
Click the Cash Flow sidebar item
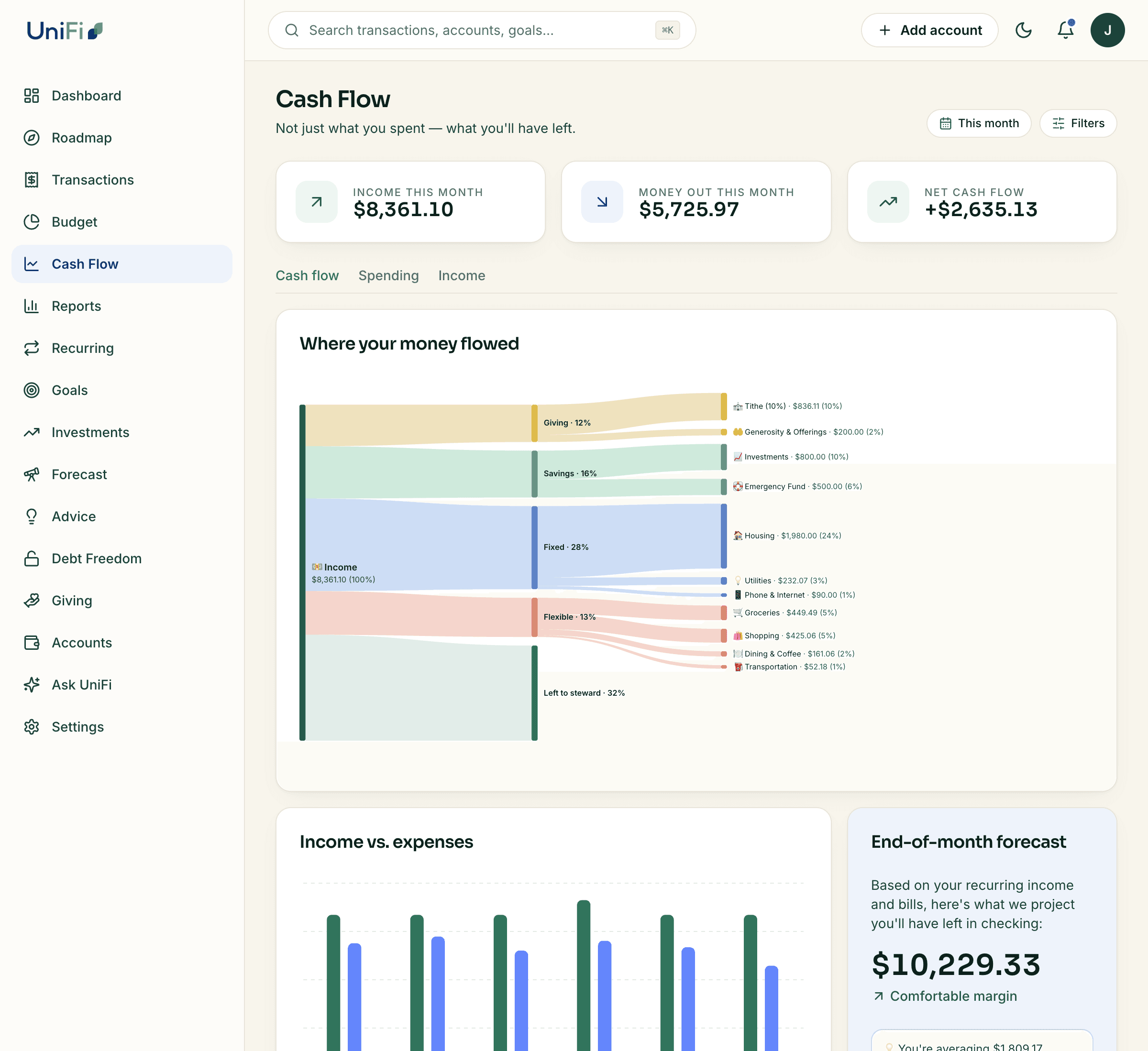click(122, 264)
